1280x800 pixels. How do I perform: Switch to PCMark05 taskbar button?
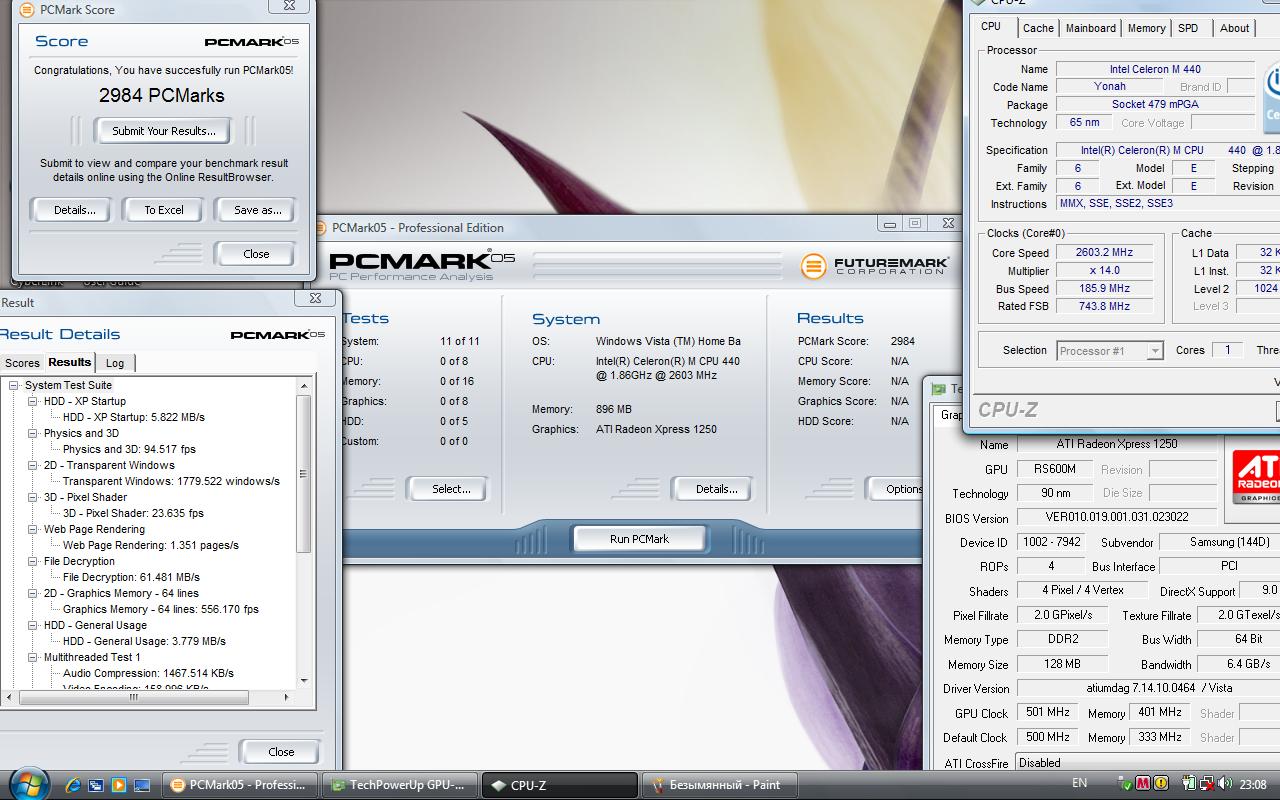click(x=240, y=785)
